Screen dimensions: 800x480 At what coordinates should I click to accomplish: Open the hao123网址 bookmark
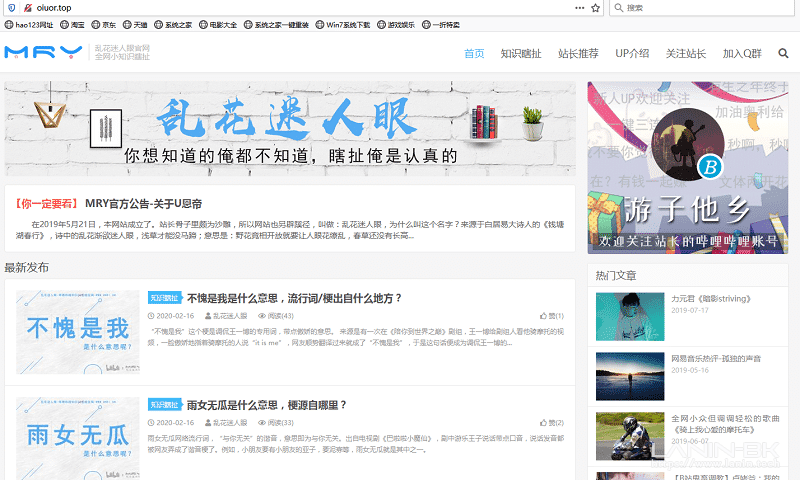29,24
